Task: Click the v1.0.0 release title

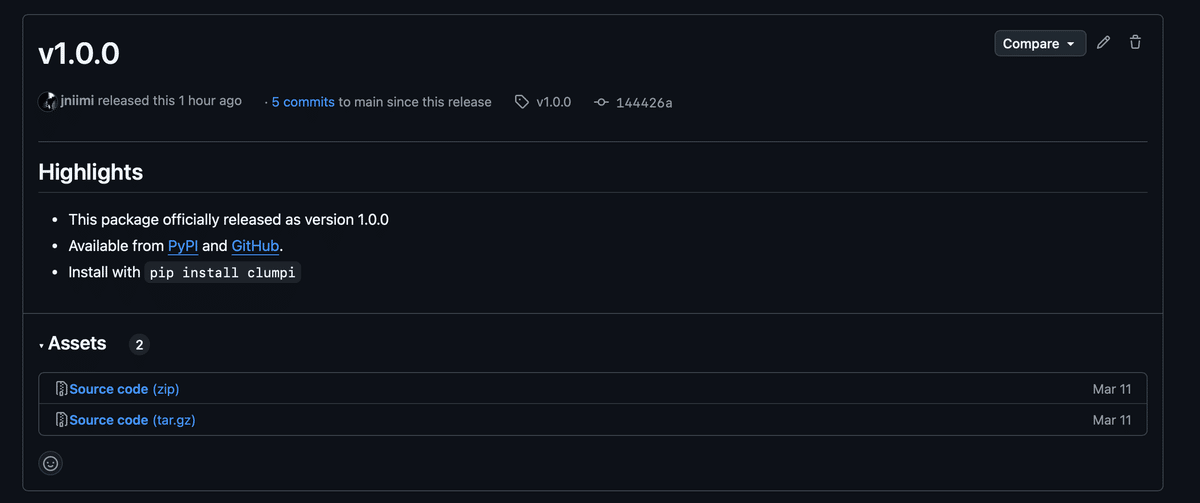Action: 79,53
